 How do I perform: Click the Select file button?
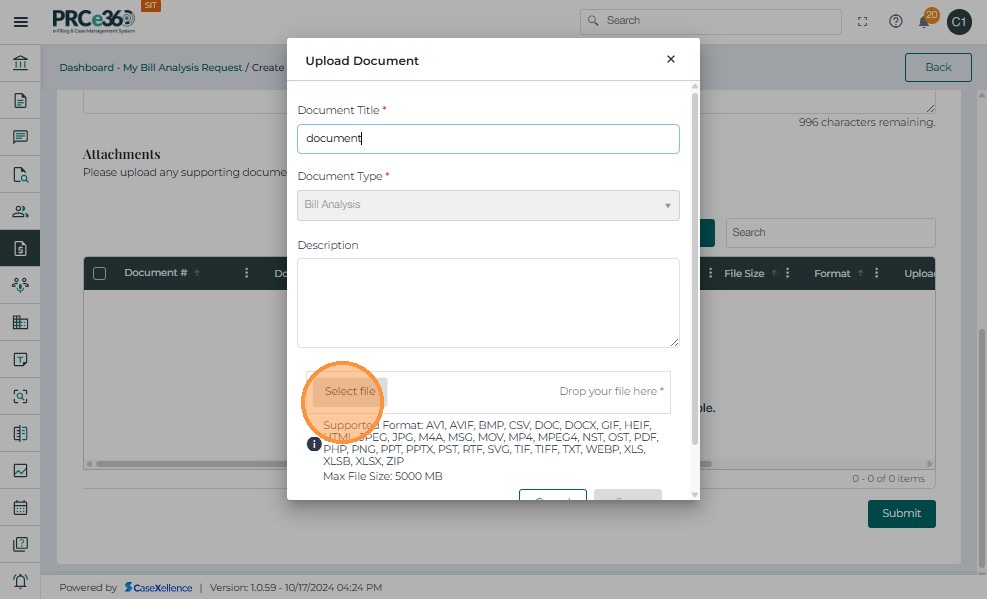click(350, 391)
